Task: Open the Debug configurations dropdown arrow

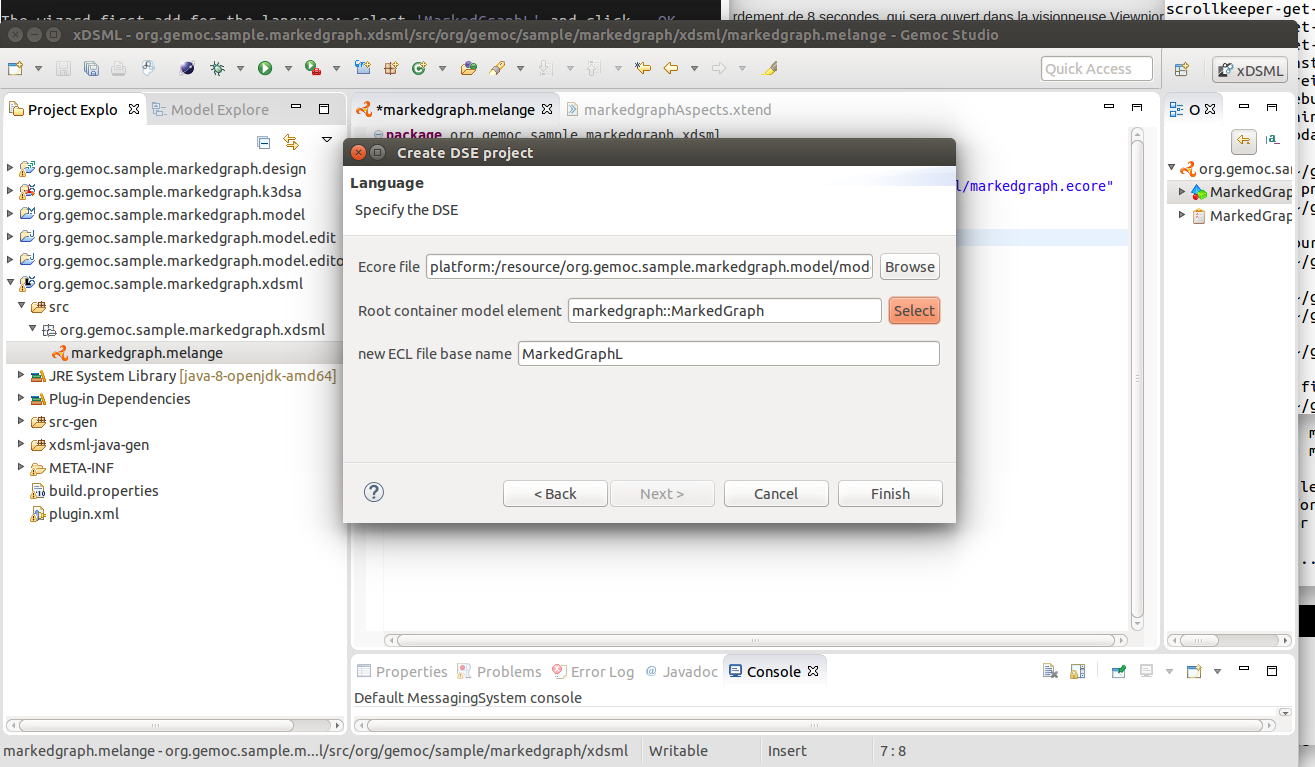Action: click(x=241, y=69)
